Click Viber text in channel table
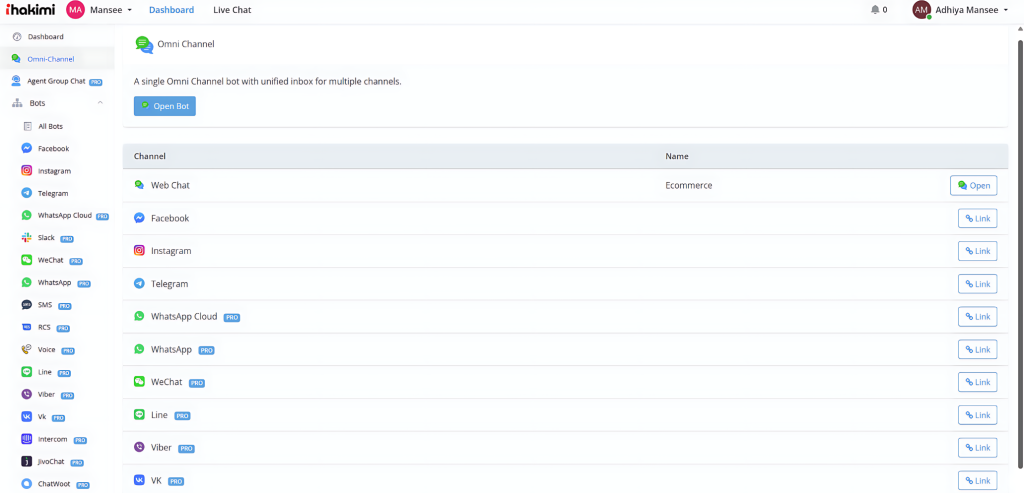The height and width of the screenshot is (493, 1024). (161, 447)
